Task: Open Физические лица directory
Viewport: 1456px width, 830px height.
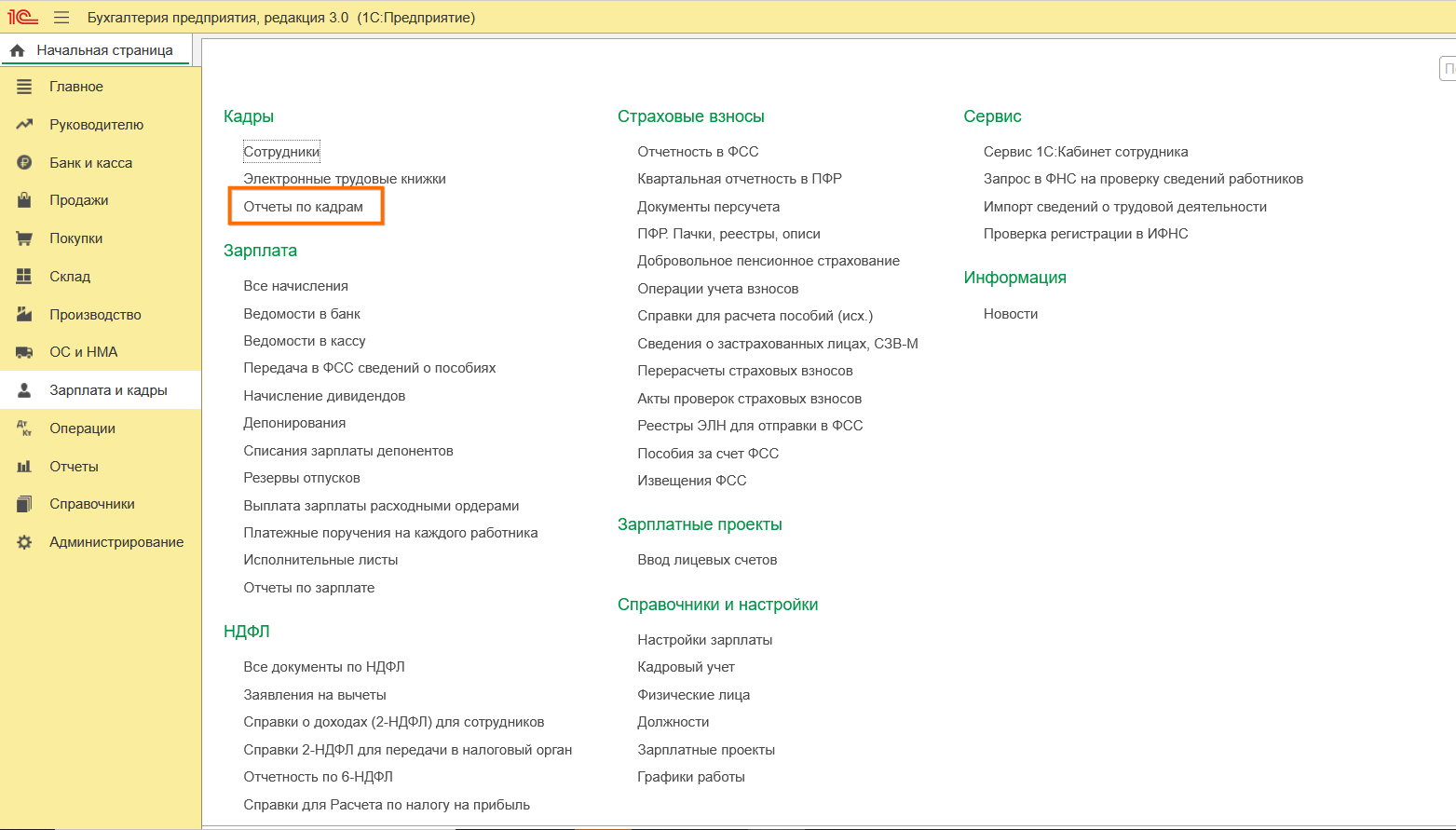Action: pos(693,695)
